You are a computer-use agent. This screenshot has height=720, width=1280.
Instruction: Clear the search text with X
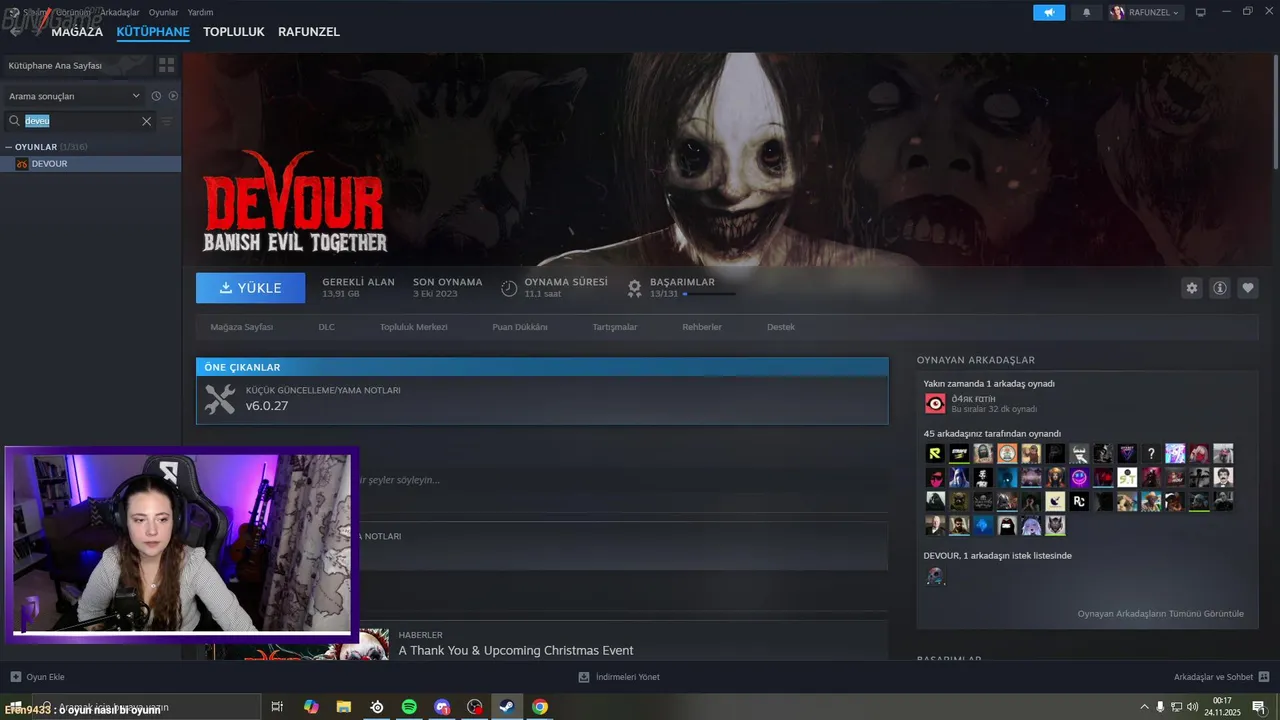(146, 121)
